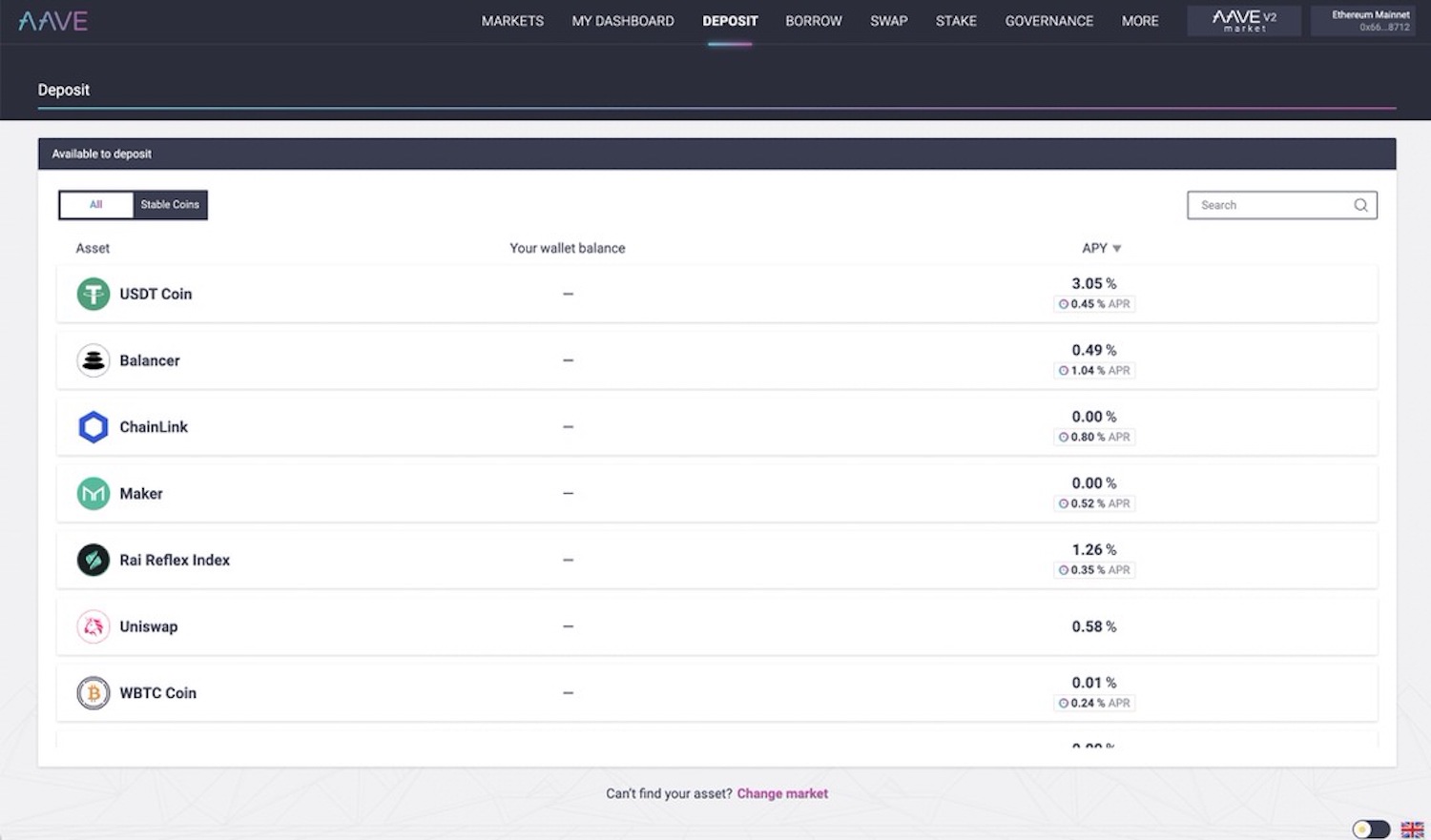This screenshot has height=840, width=1431.
Task: Click the WBTC Coin token icon
Action: click(93, 693)
